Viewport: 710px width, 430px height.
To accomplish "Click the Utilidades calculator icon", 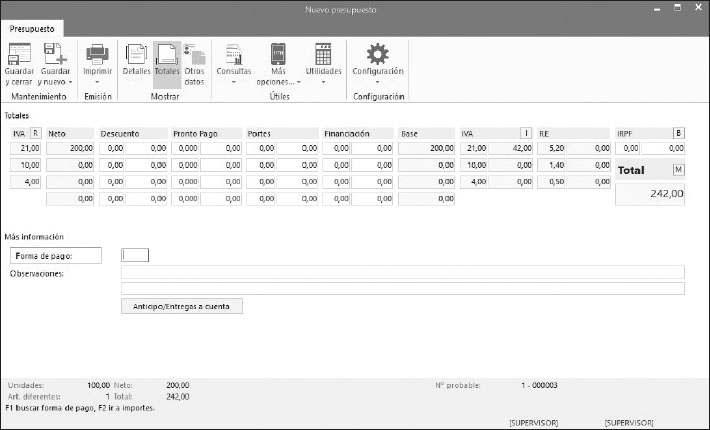I will 323,54.
